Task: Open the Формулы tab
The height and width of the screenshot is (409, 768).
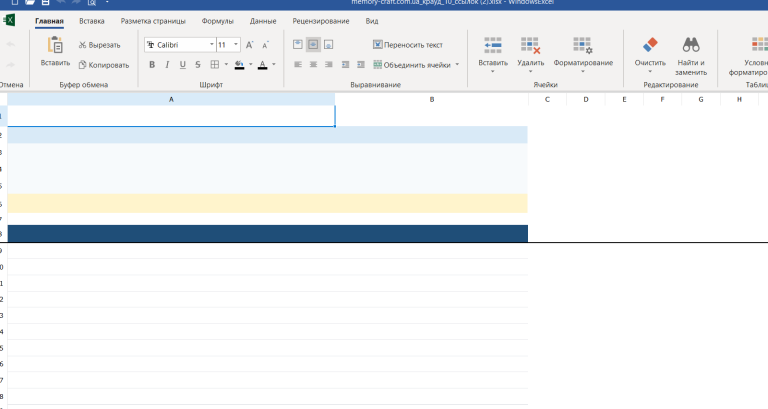Action: pyautogui.click(x=217, y=21)
